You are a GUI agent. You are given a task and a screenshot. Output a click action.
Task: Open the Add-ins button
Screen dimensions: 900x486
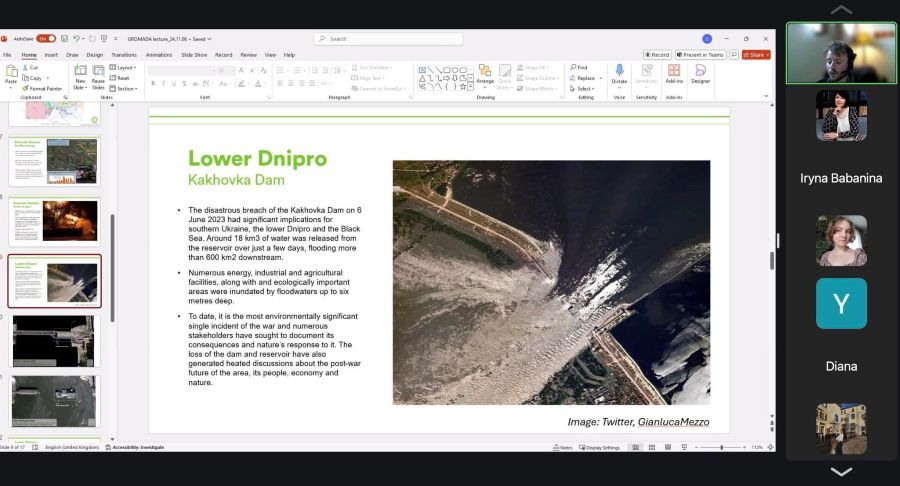tap(674, 73)
